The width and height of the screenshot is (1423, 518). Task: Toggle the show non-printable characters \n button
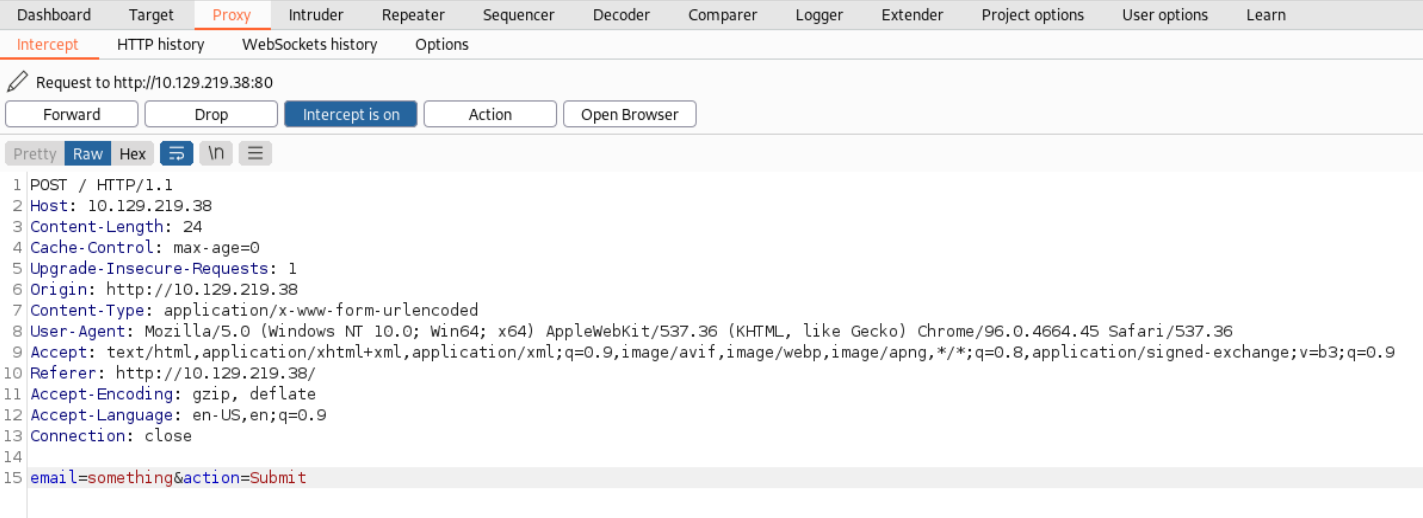click(x=216, y=153)
